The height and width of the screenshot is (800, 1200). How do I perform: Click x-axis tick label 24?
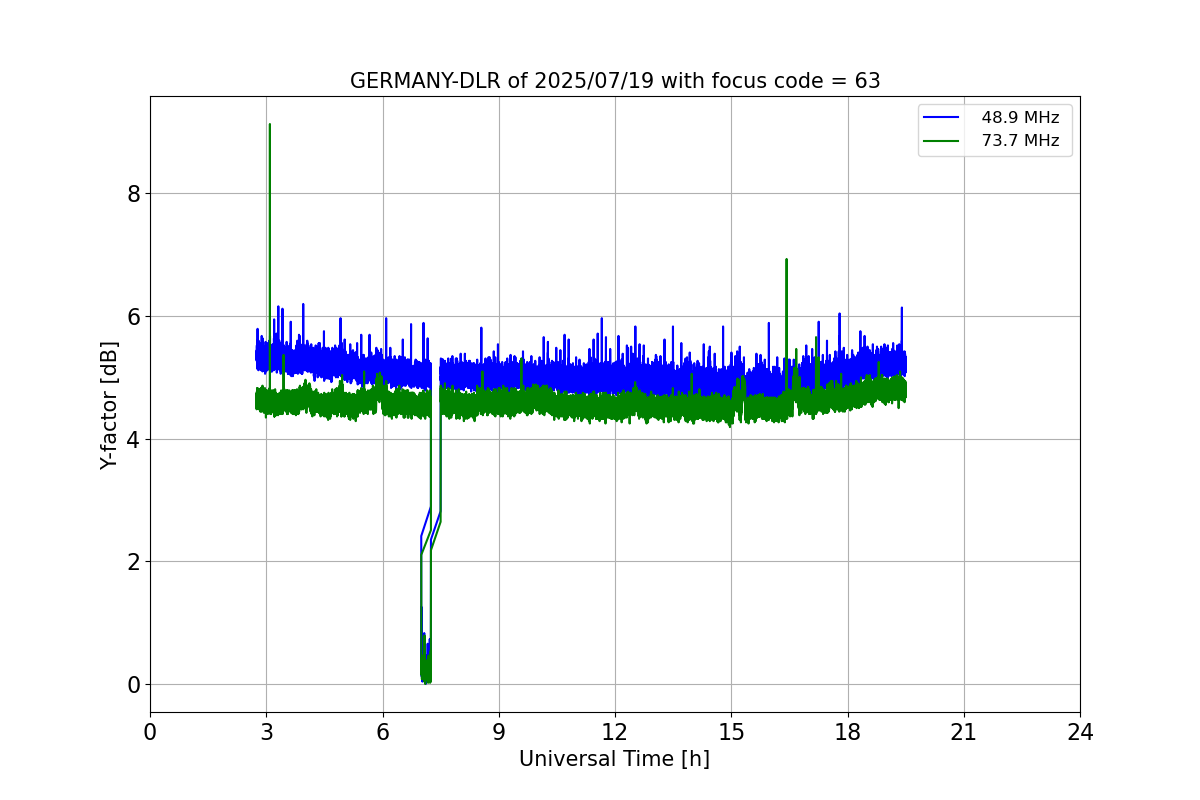coord(1080,732)
